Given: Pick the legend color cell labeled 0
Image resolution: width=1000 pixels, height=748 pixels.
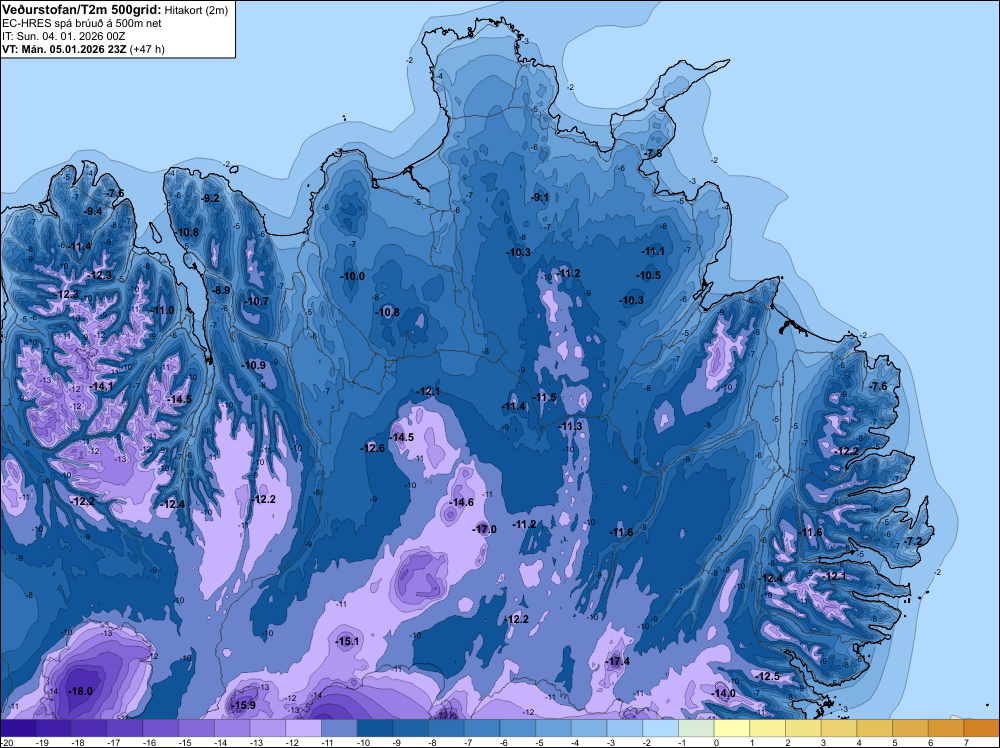Looking at the screenshot, I should [x=732, y=728].
